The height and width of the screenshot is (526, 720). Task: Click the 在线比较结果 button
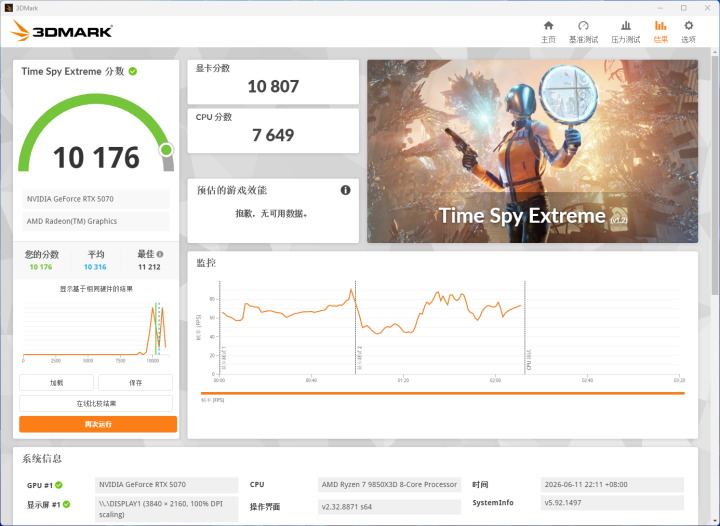tap(96, 403)
